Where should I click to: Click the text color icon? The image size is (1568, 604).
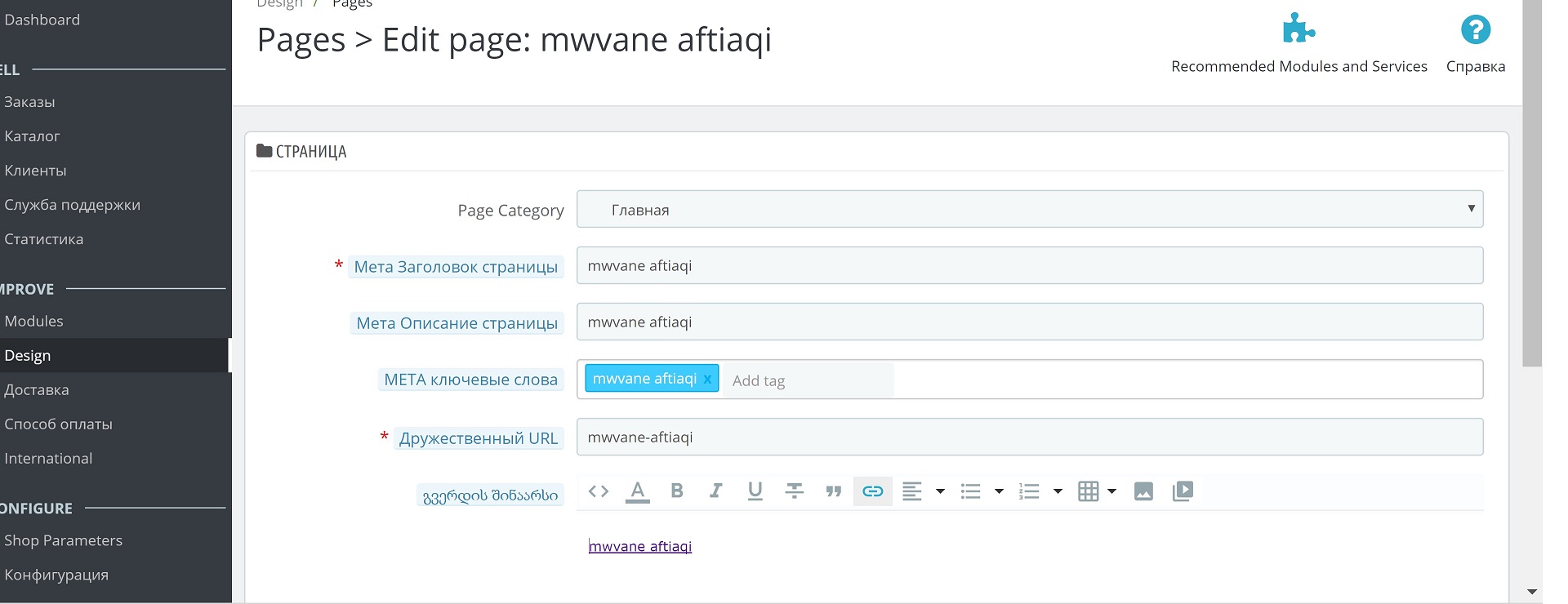pyautogui.click(x=638, y=491)
